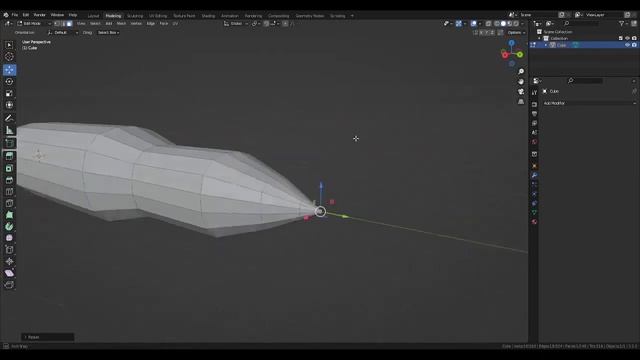Click the Blender logo menu icon
Viewport: 640px width, 360px height.
[x=6, y=15]
